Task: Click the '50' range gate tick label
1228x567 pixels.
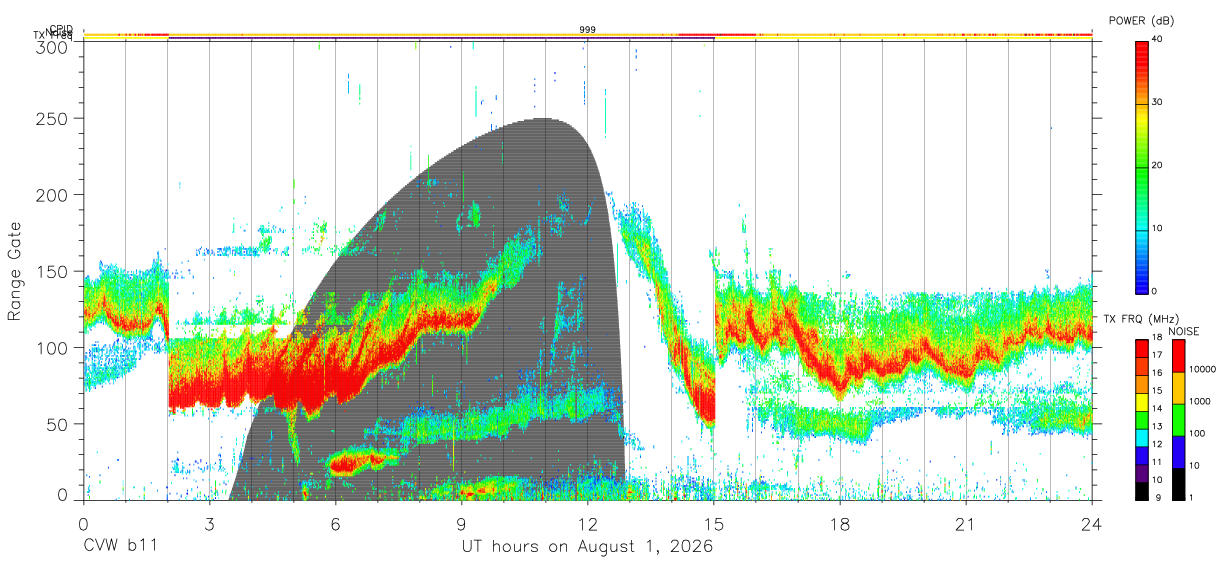Action: click(58, 423)
